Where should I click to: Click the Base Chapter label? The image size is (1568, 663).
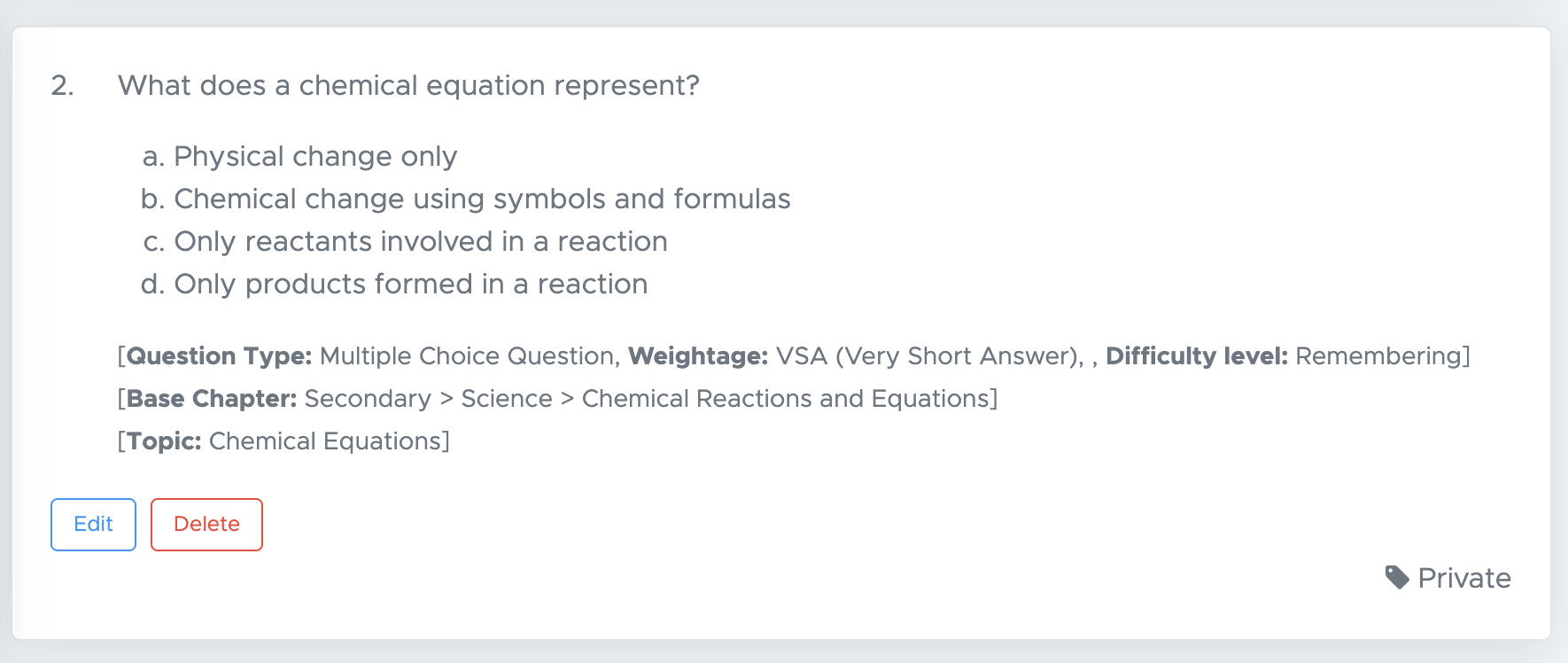[212, 399]
